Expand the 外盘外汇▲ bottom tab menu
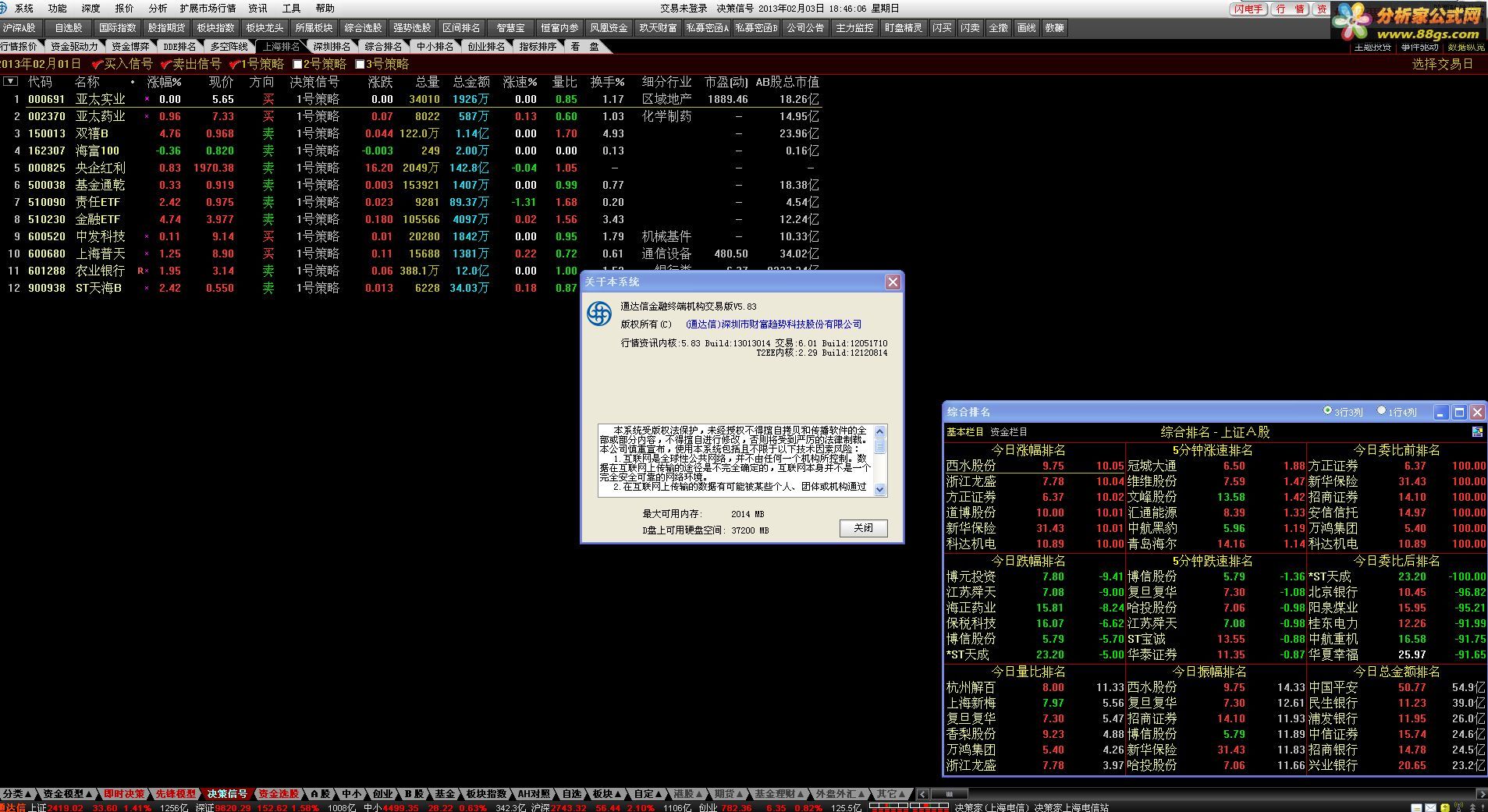Screen dimensions: 1488x812 (x=840, y=794)
